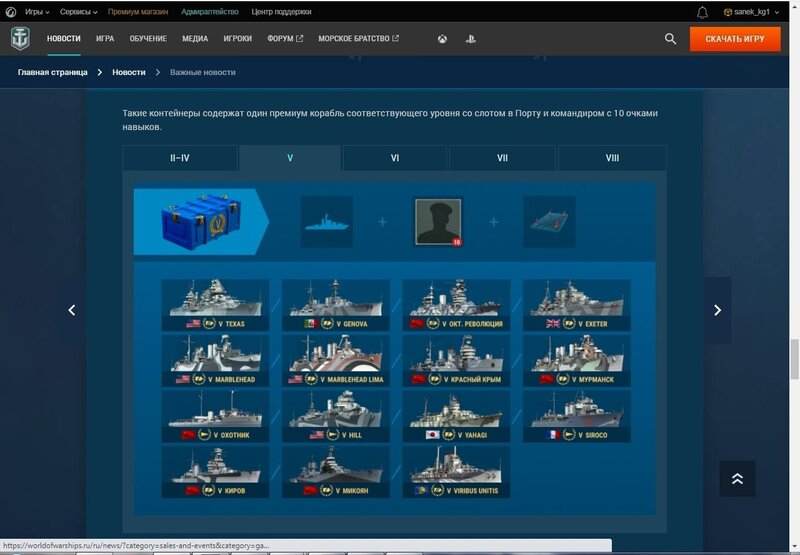Select the V Exeter ship card
The height and width of the screenshot is (555, 800).
tap(577, 305)
